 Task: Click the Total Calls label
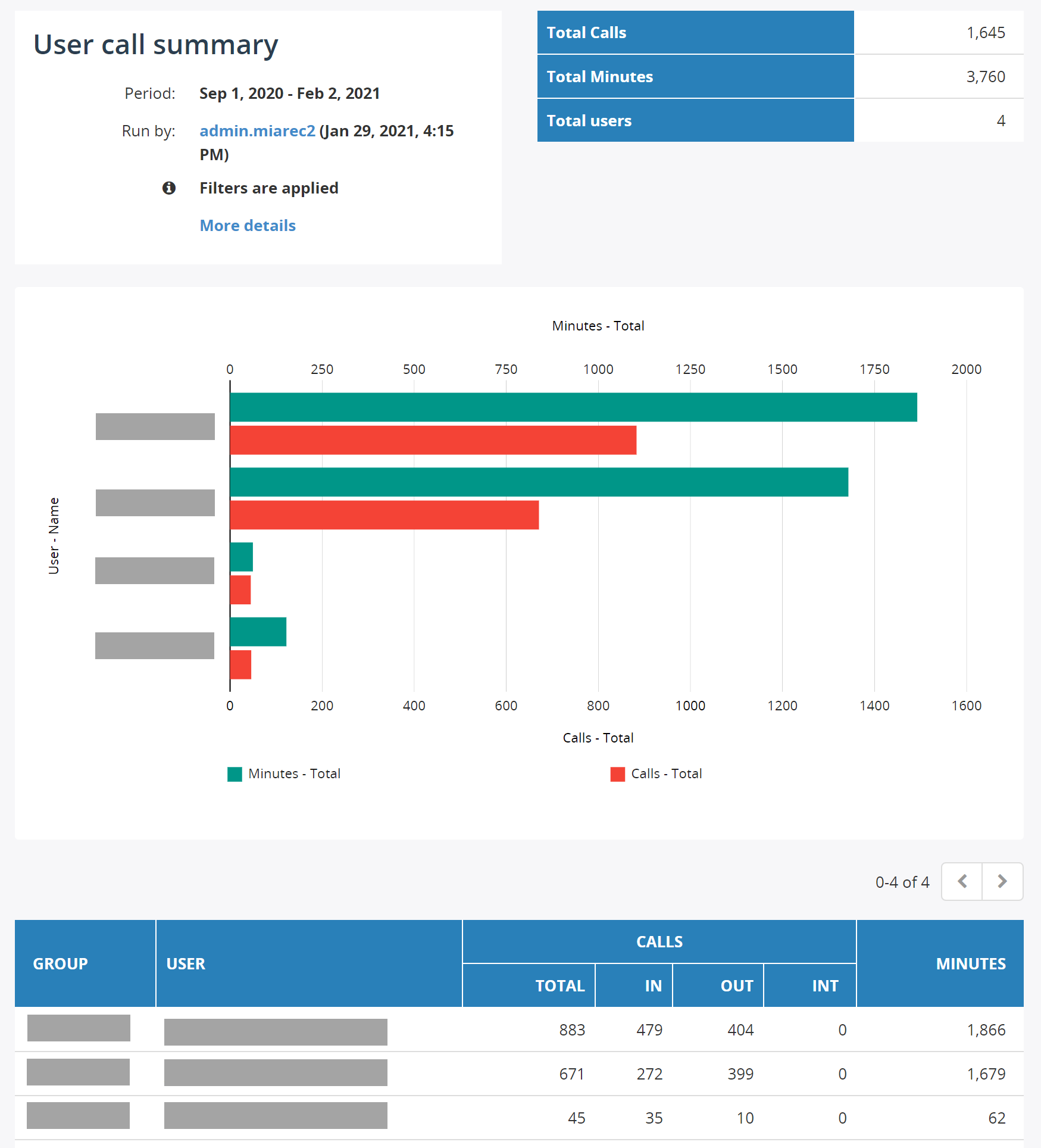pyautogui.click(x=586, y=33)
